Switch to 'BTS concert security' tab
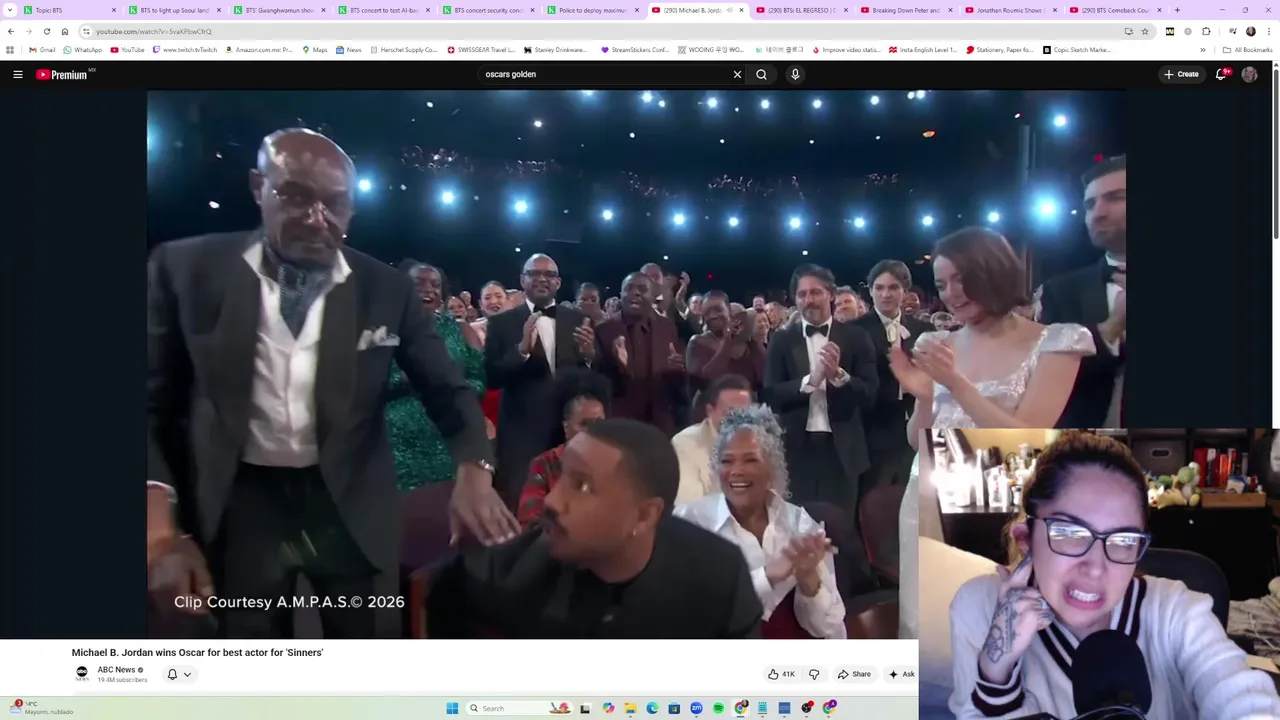 tap(488, 10)
